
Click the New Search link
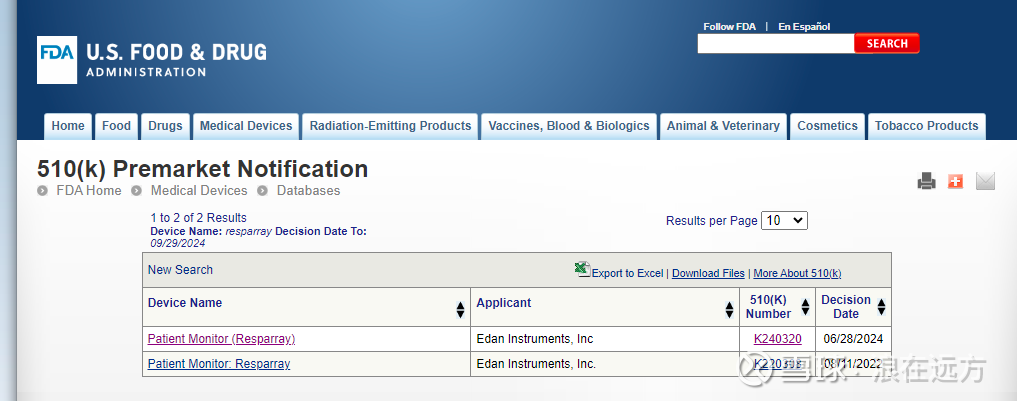click(x=180, y=270)
